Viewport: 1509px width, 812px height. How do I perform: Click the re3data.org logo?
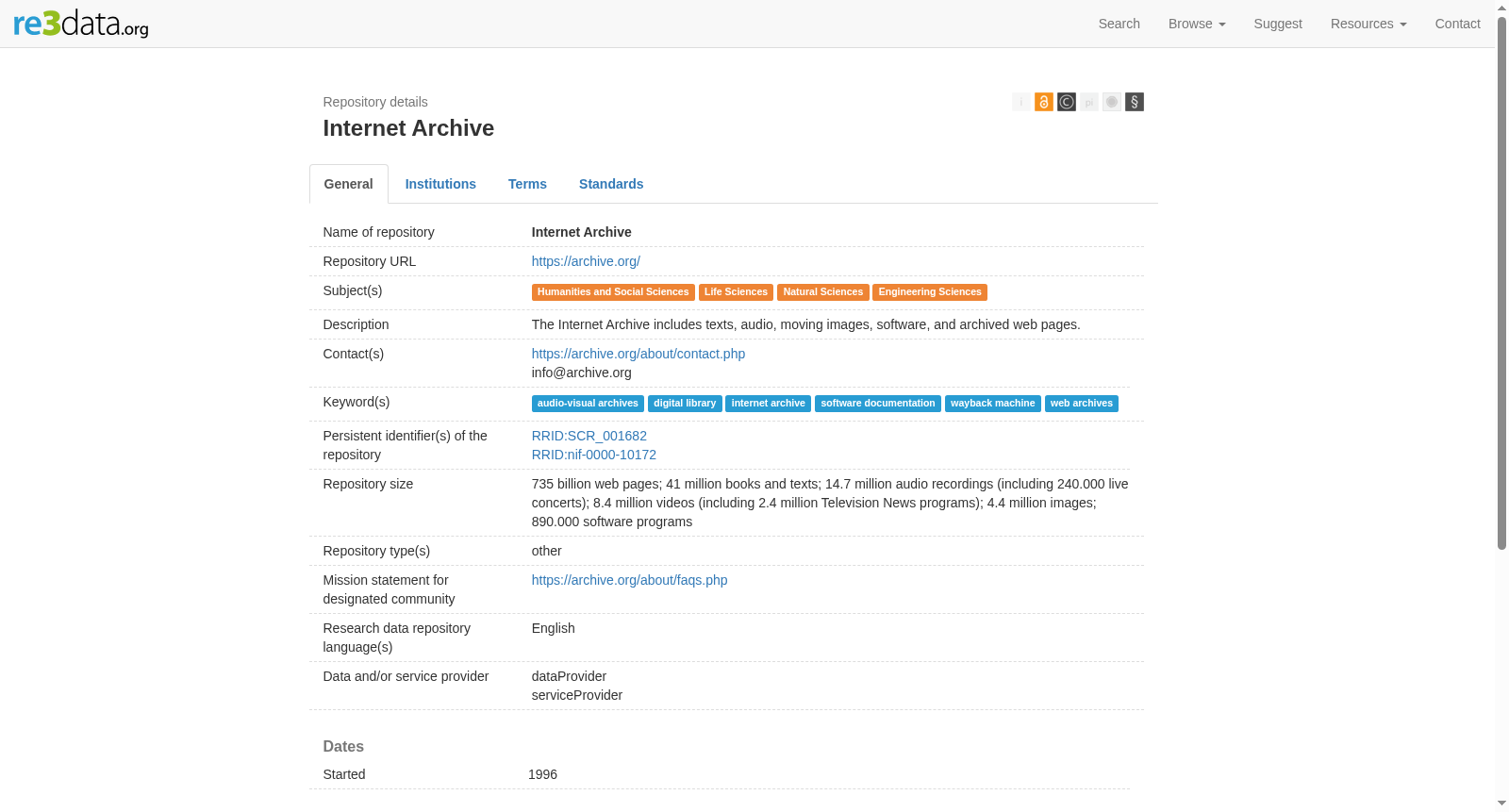click(81, 23)
